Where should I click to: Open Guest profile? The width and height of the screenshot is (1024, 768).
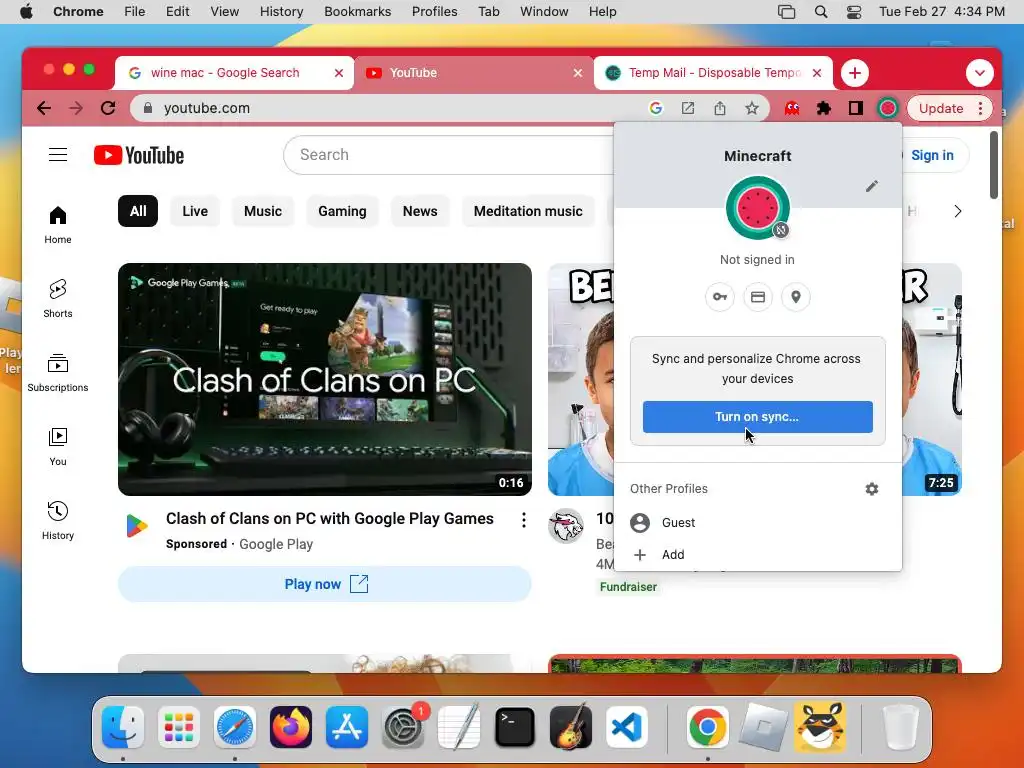coord(758,522)
